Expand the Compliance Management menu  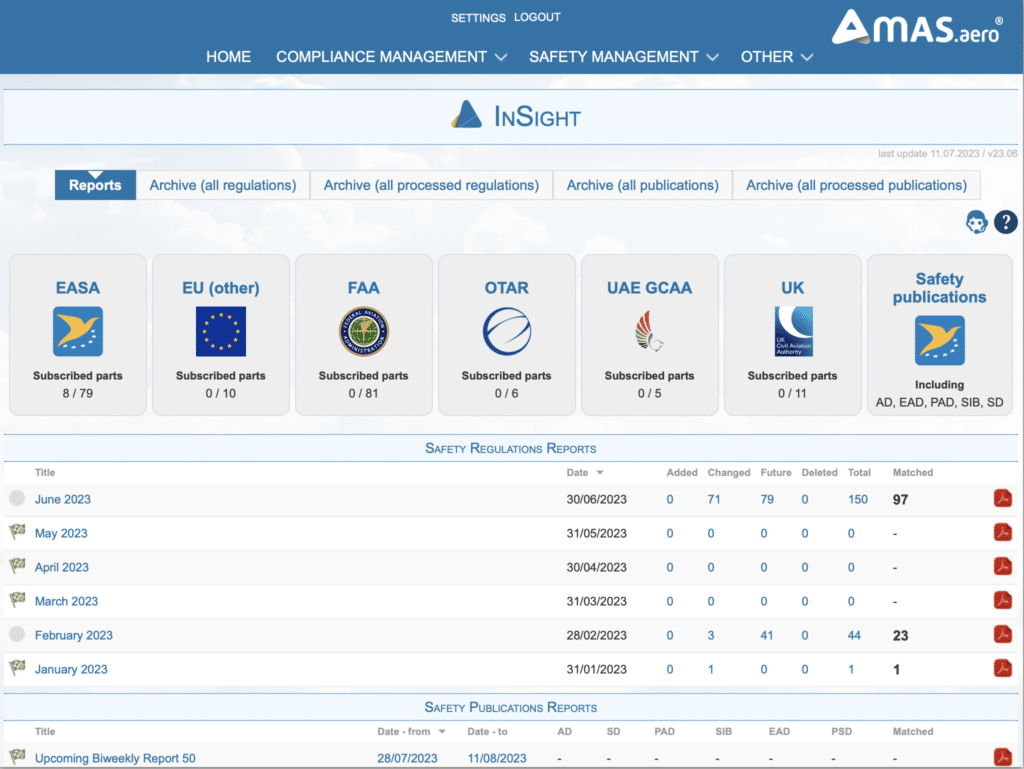pyautogui.click(x=391, y=57)
